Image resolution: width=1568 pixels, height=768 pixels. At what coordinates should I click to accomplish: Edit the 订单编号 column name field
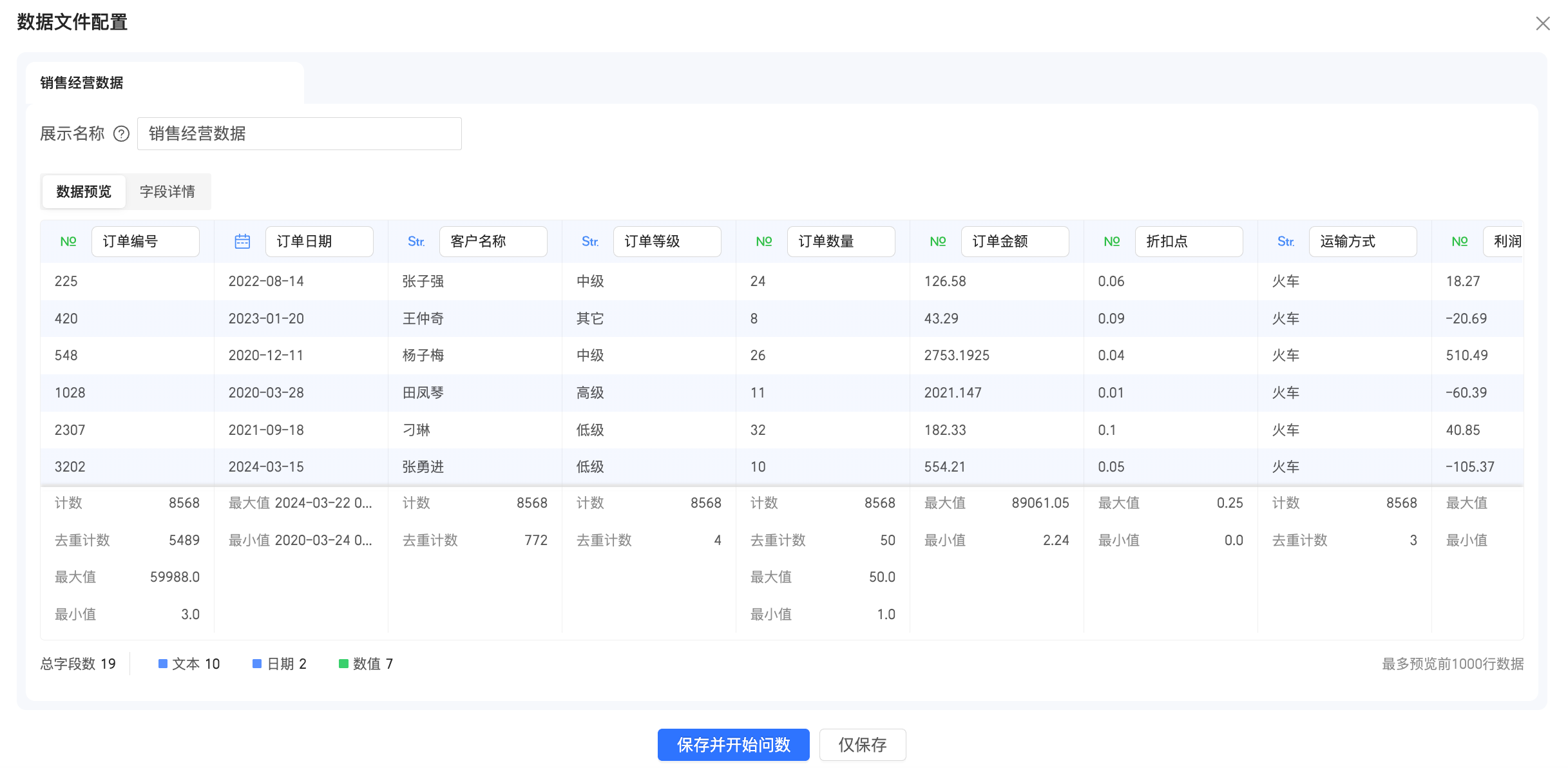pyautogui.click(x=146, y=242)
